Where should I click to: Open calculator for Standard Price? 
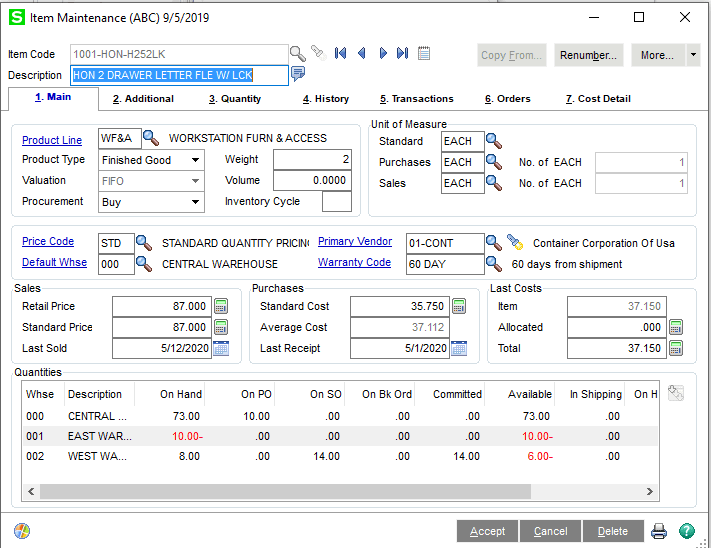(221, 327)
